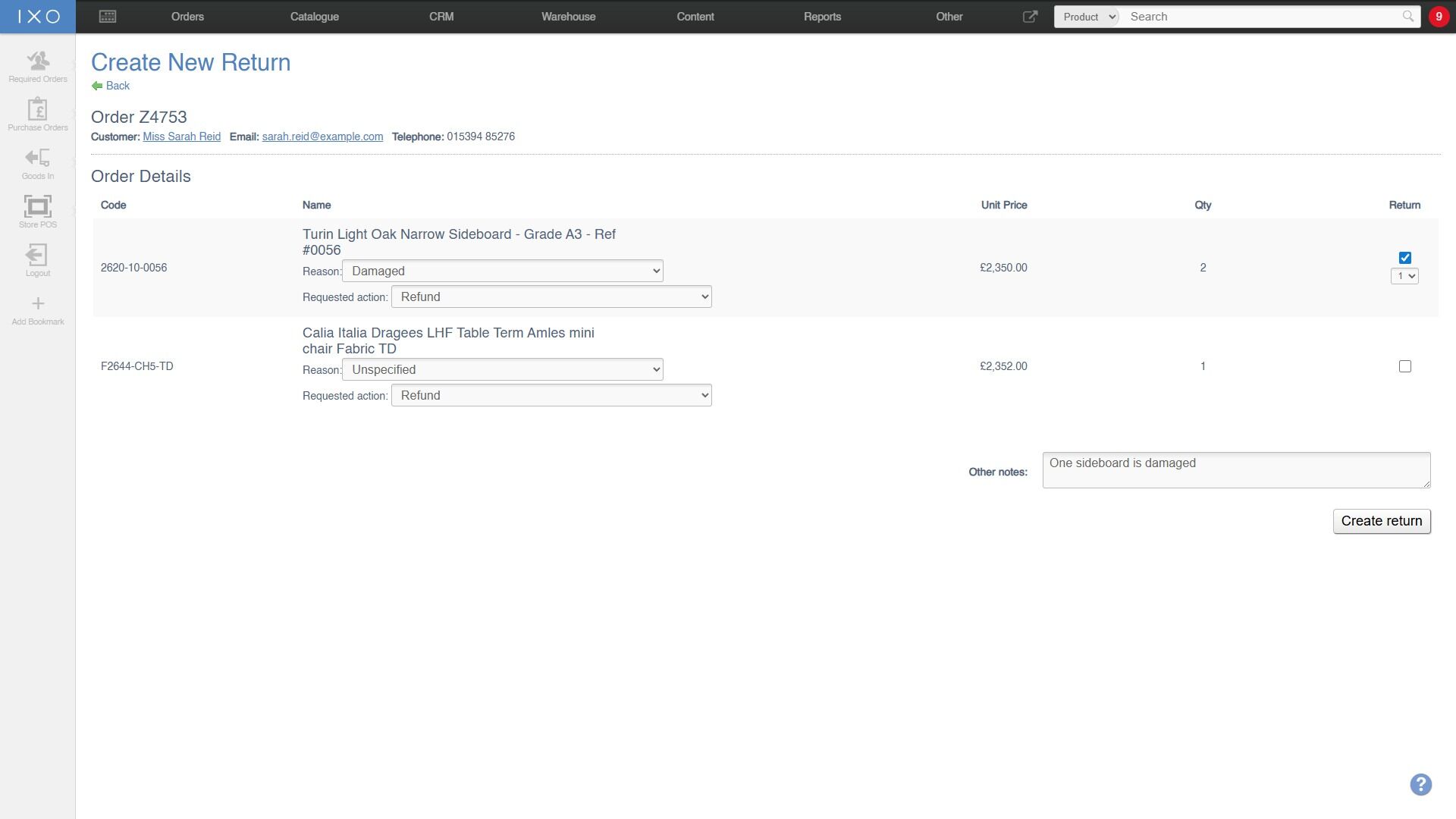Image resolution: width=1456 pixels, height=819 pixels.
Task: Open the Warehouse menu
Action: pyautogui.click(x=568, y=17)
